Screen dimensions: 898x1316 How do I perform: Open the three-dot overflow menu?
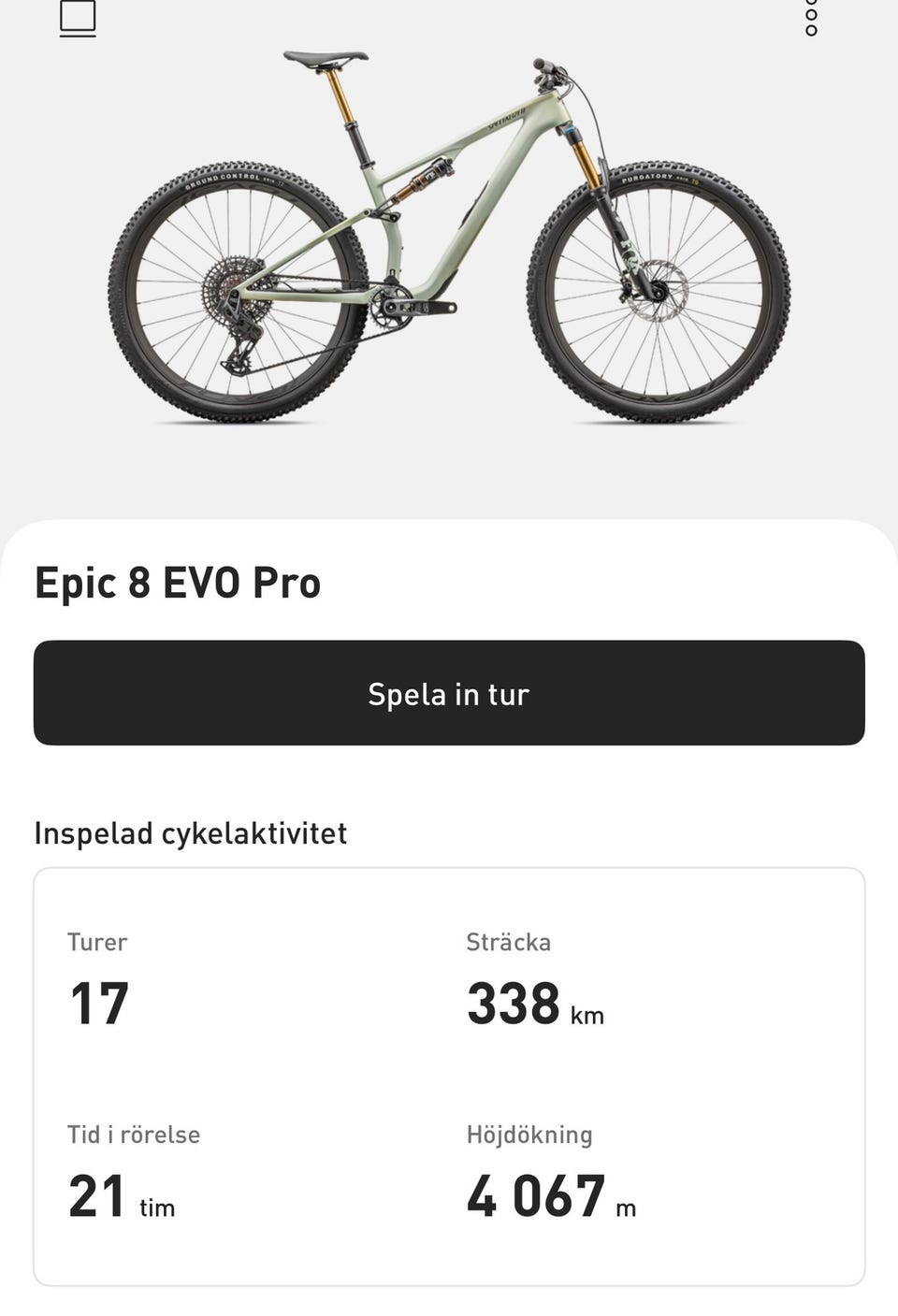point(811,17)
